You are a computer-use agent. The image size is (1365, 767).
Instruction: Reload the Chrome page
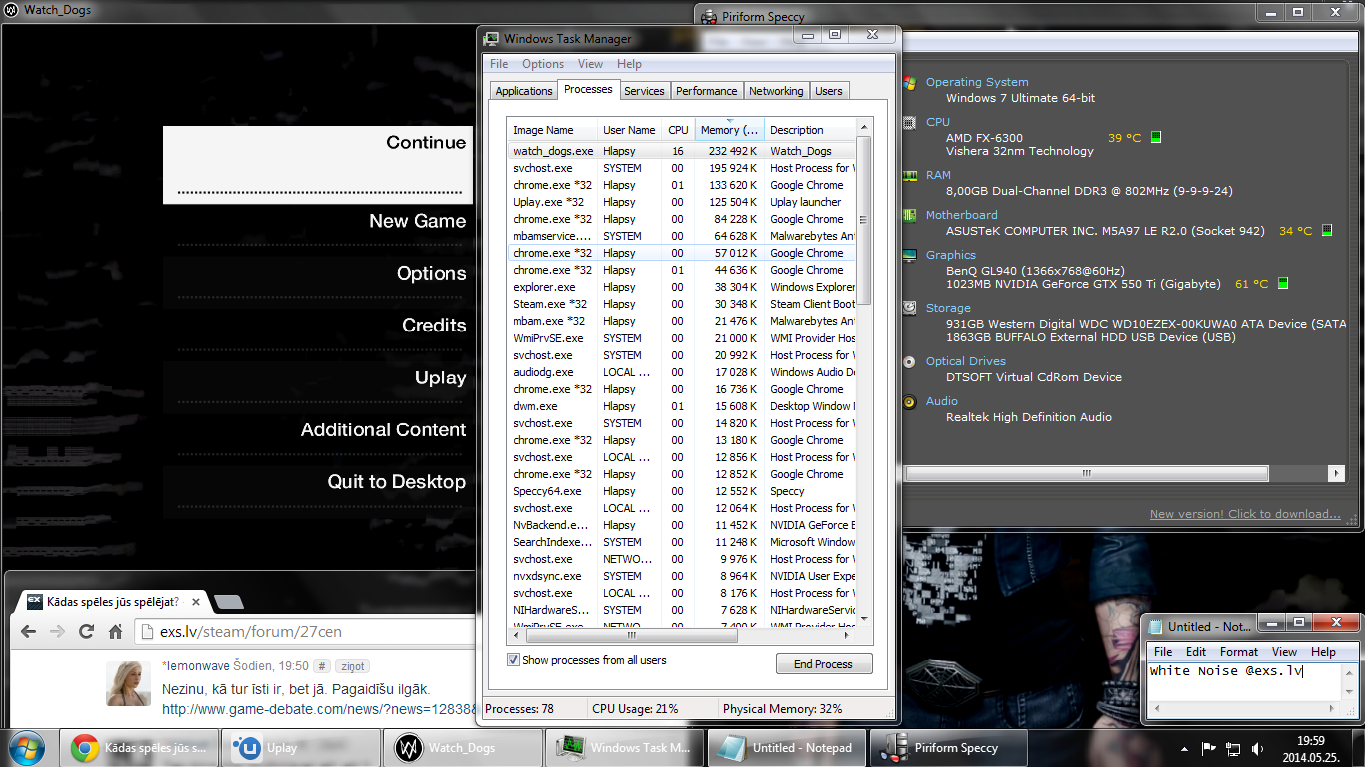point(87,631)
